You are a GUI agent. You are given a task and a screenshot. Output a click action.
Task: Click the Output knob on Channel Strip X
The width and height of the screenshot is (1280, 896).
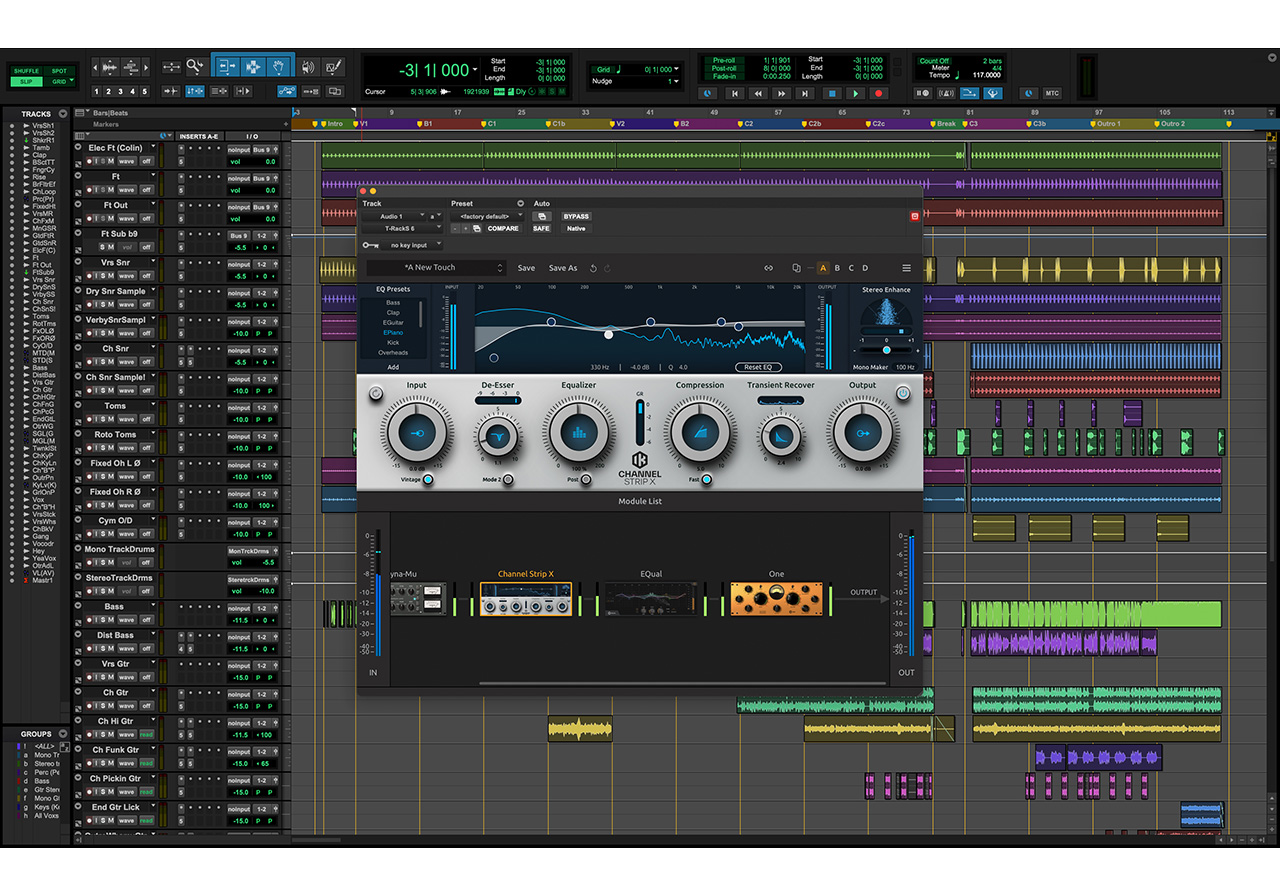(862, 433)
